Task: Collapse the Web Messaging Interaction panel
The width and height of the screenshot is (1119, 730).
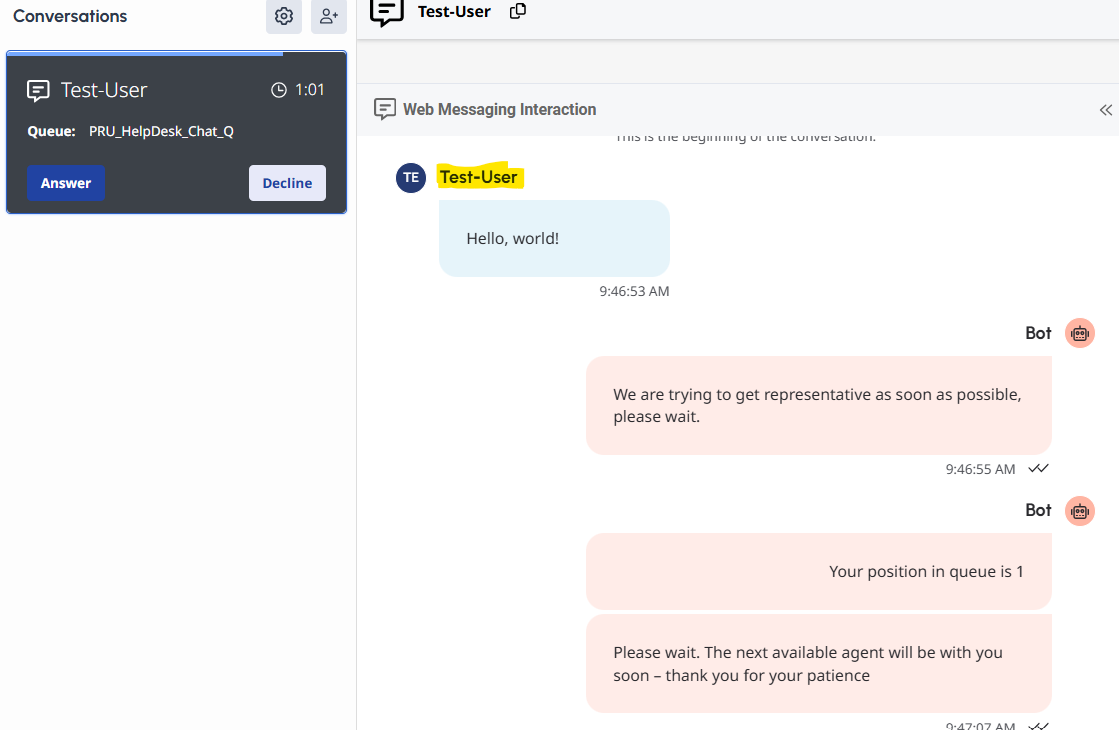Action: pos(1105,110)
